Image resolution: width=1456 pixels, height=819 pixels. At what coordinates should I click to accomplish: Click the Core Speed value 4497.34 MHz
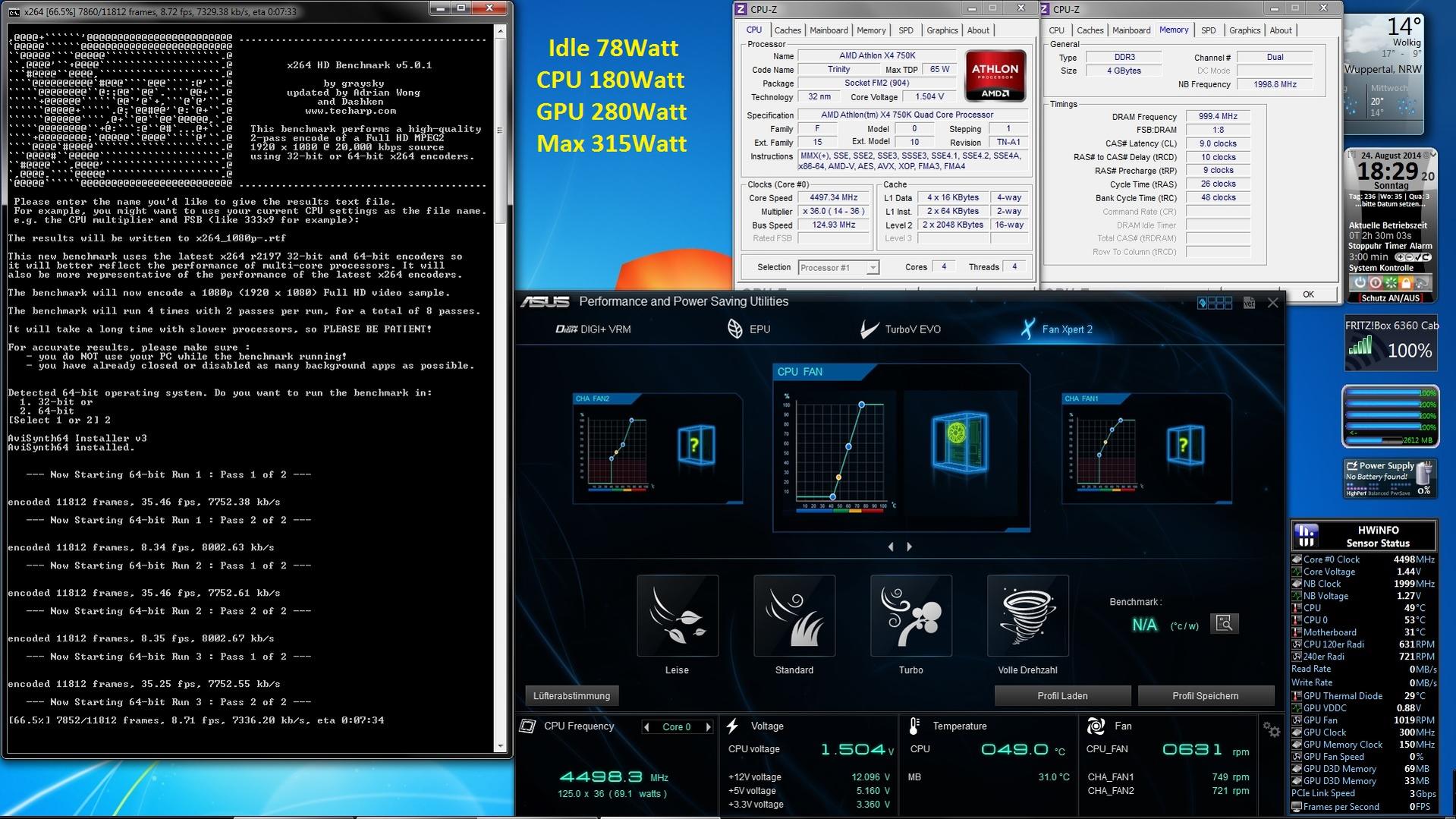click(833, 198)
